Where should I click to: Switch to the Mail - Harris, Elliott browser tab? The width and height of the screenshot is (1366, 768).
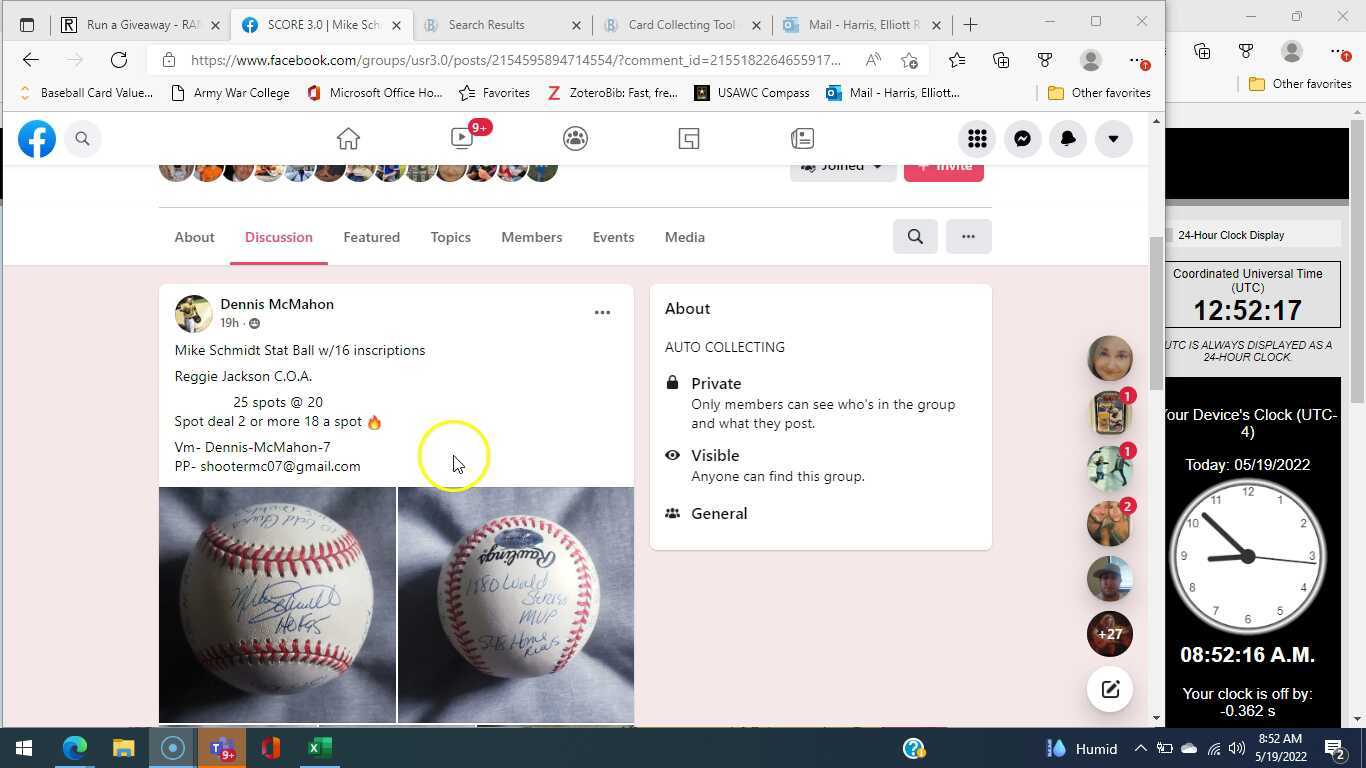pos(862,25)
